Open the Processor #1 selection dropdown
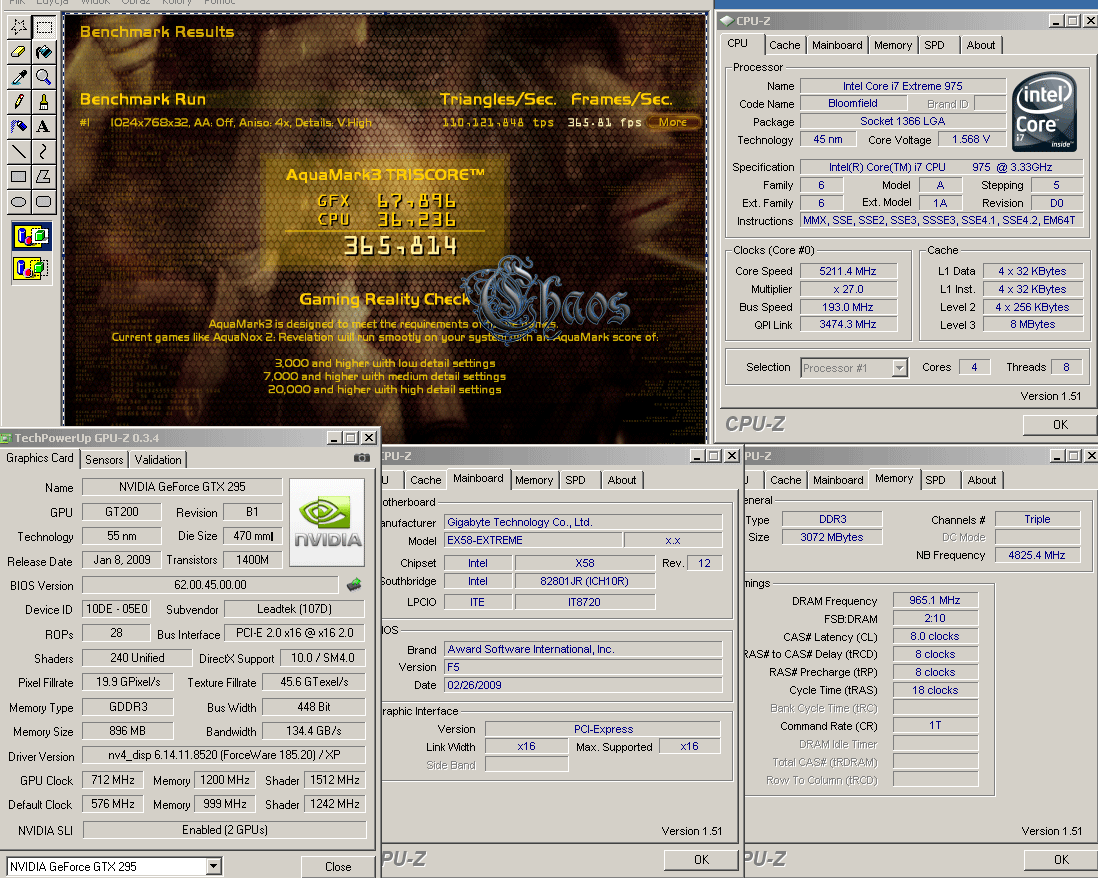Viewport: 1098px width, 878px height. tap(900, 368)
